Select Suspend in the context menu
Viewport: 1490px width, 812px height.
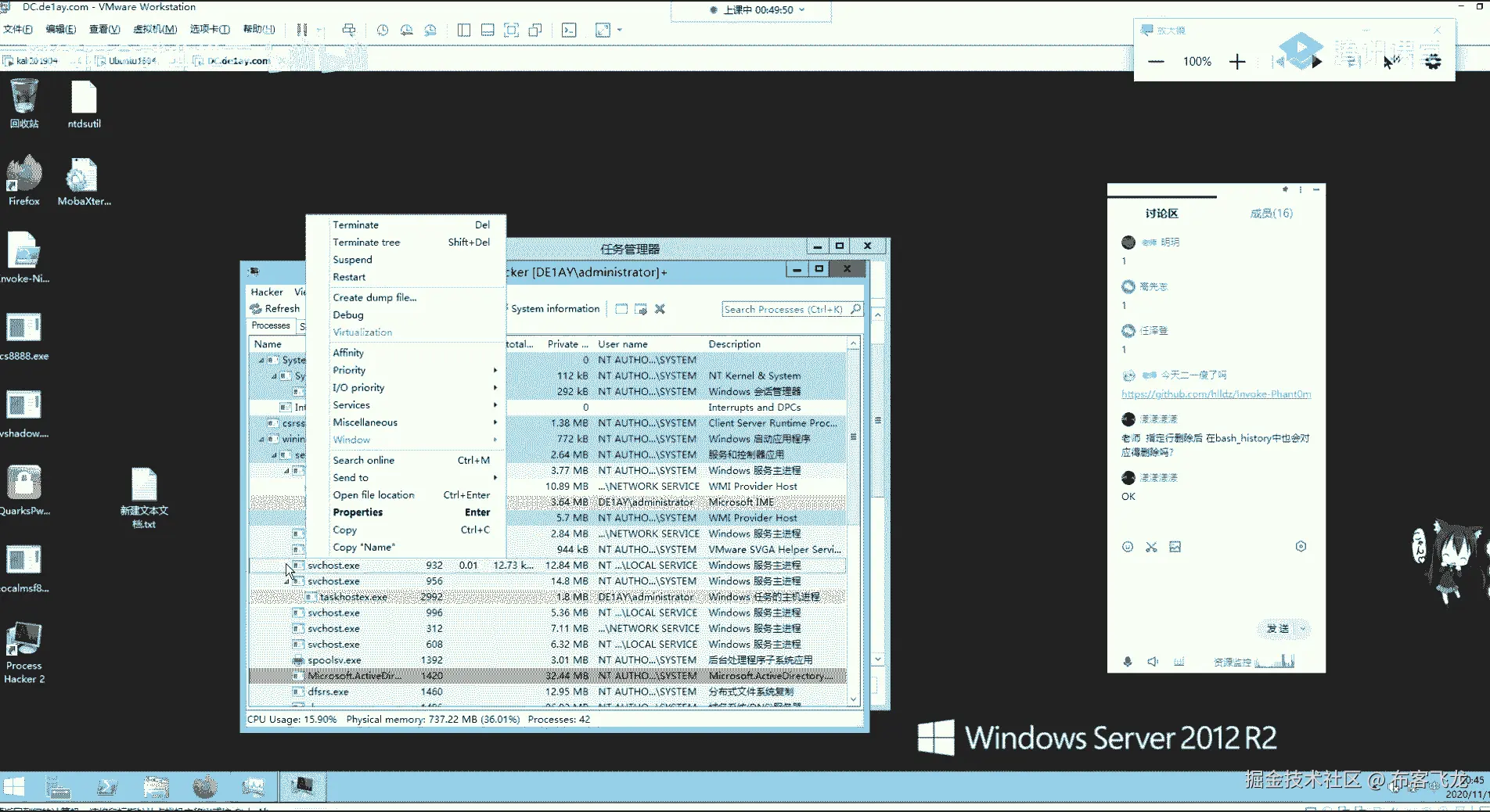point(405,260)
